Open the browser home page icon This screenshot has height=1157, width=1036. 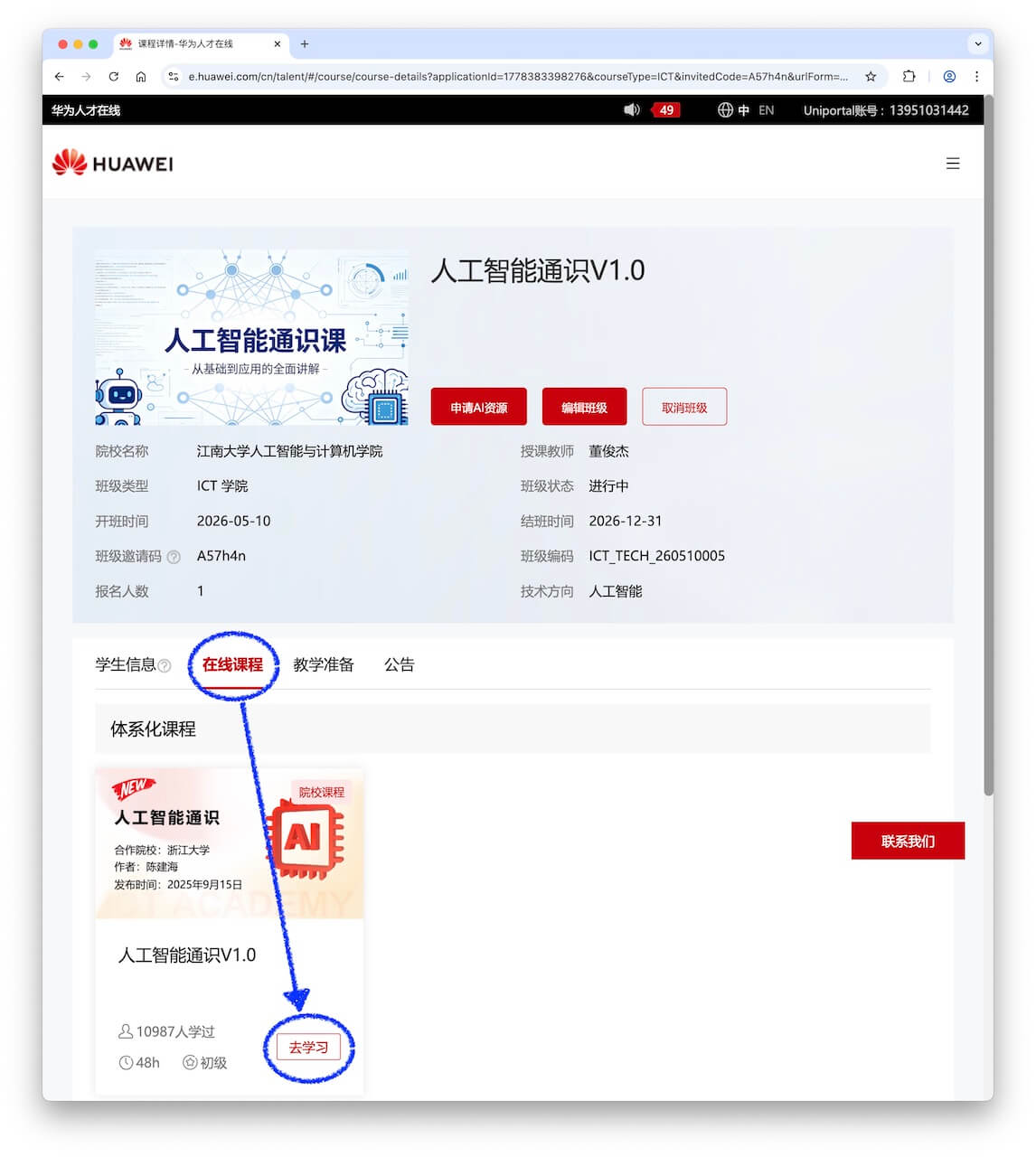(x=141, y=77)
